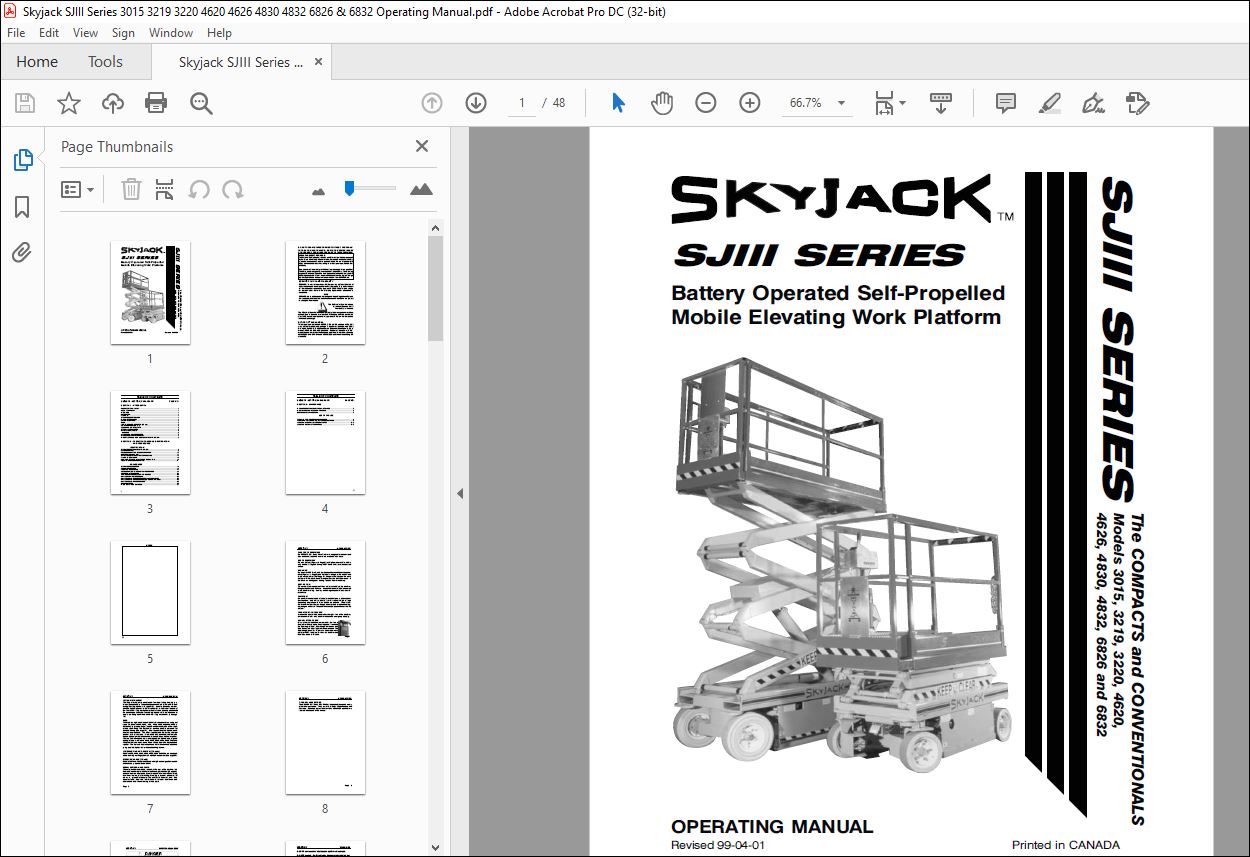Activate the Selection arrow tool

(618, 102)
